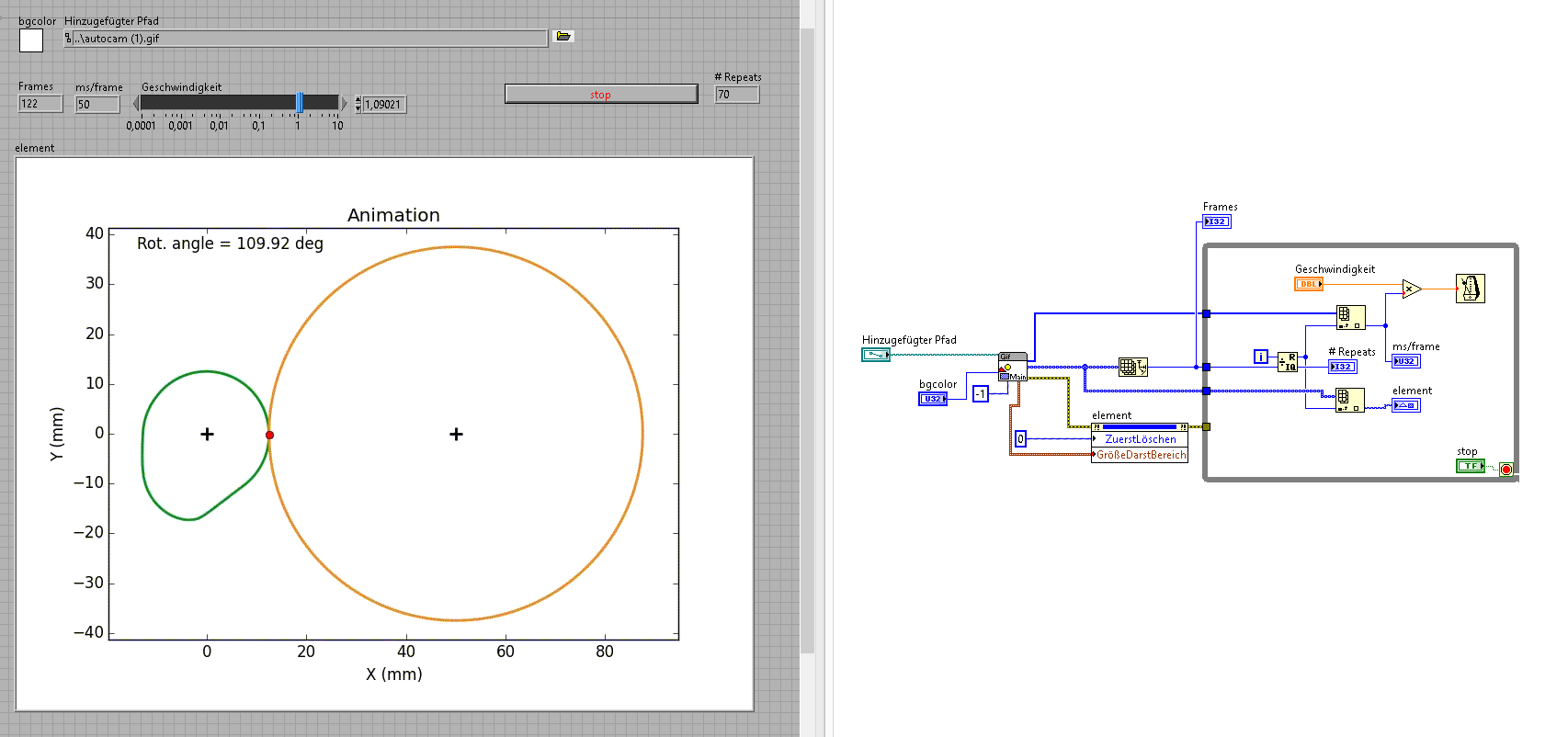Select the -1 numeric constant
Screen dimensions: 1568x737
(x=981, y=394)
